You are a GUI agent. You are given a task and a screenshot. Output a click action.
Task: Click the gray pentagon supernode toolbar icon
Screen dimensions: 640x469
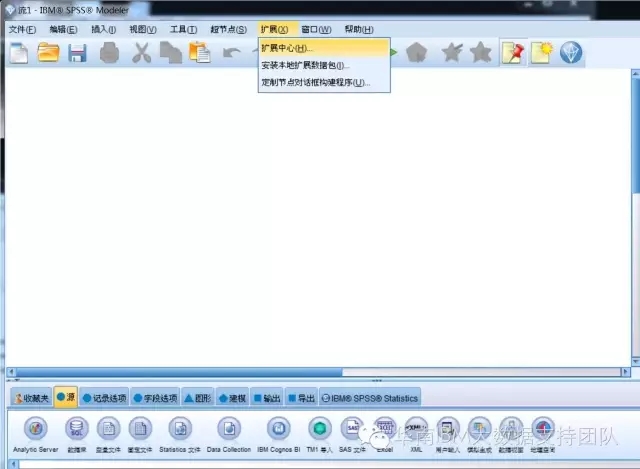click(416, 53)
